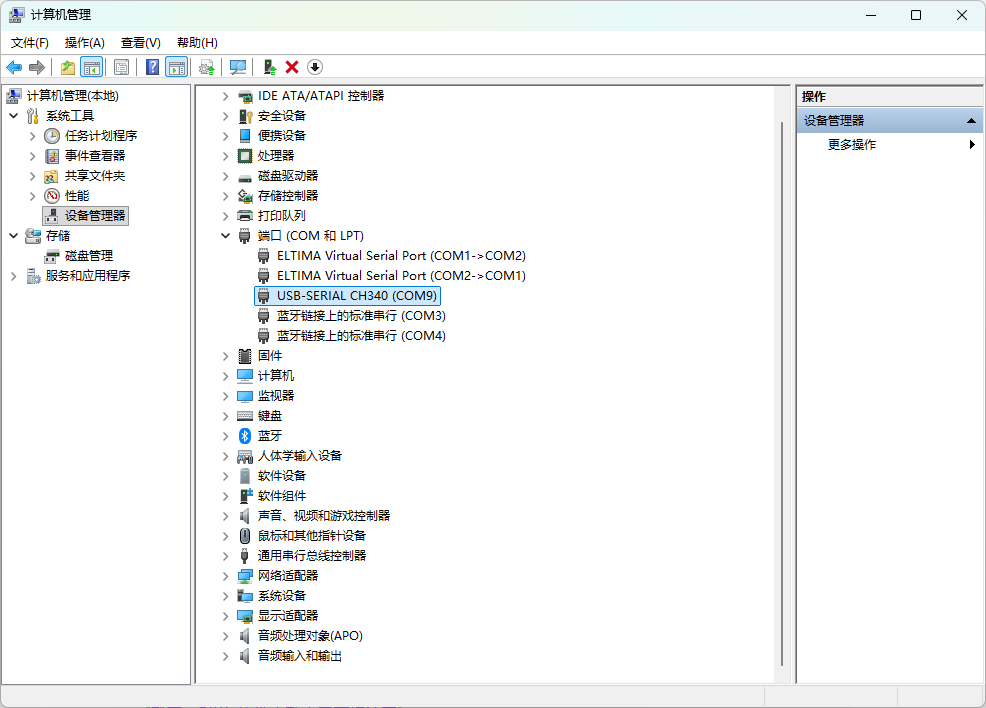Click the Scan for hardware changes icon
This screenshot has width=986, height=708.
pos(238,67)
